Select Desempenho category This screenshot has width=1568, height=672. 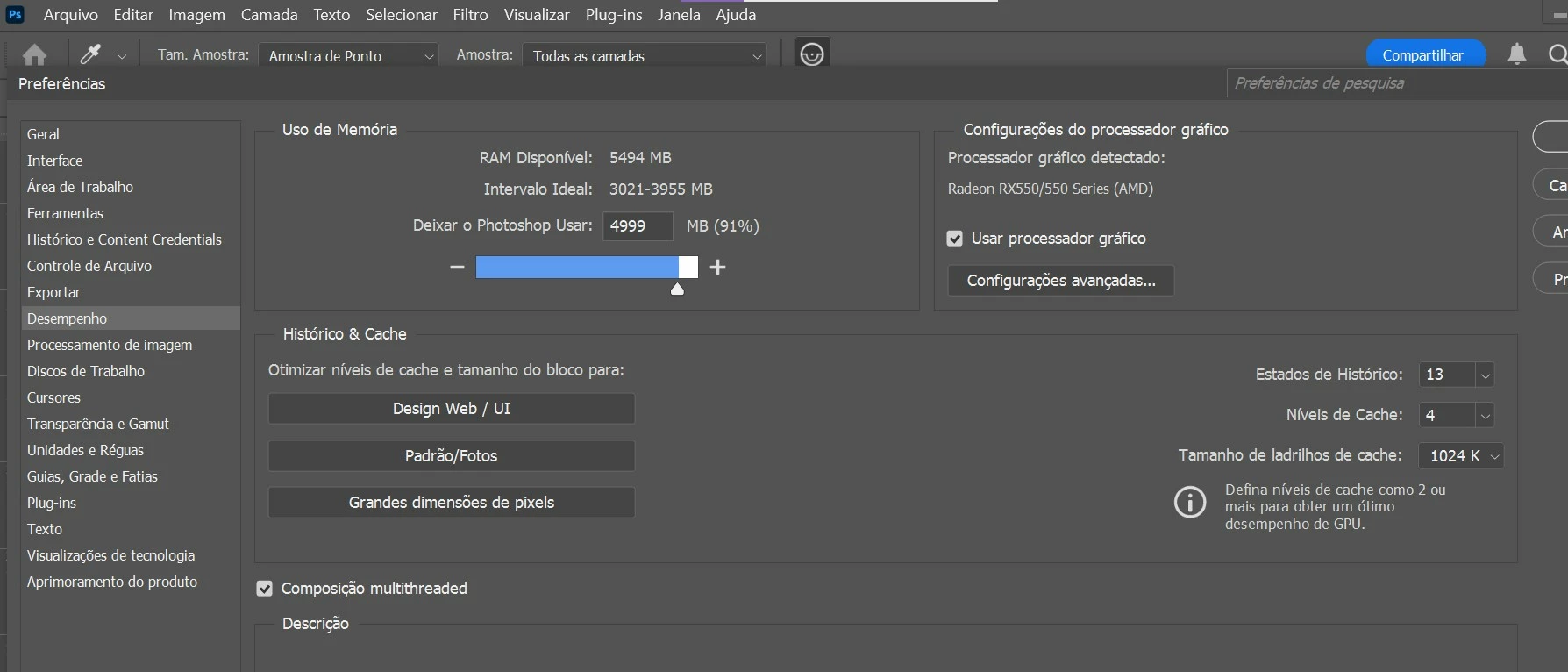pyautogui.click(x=131, y=318)
